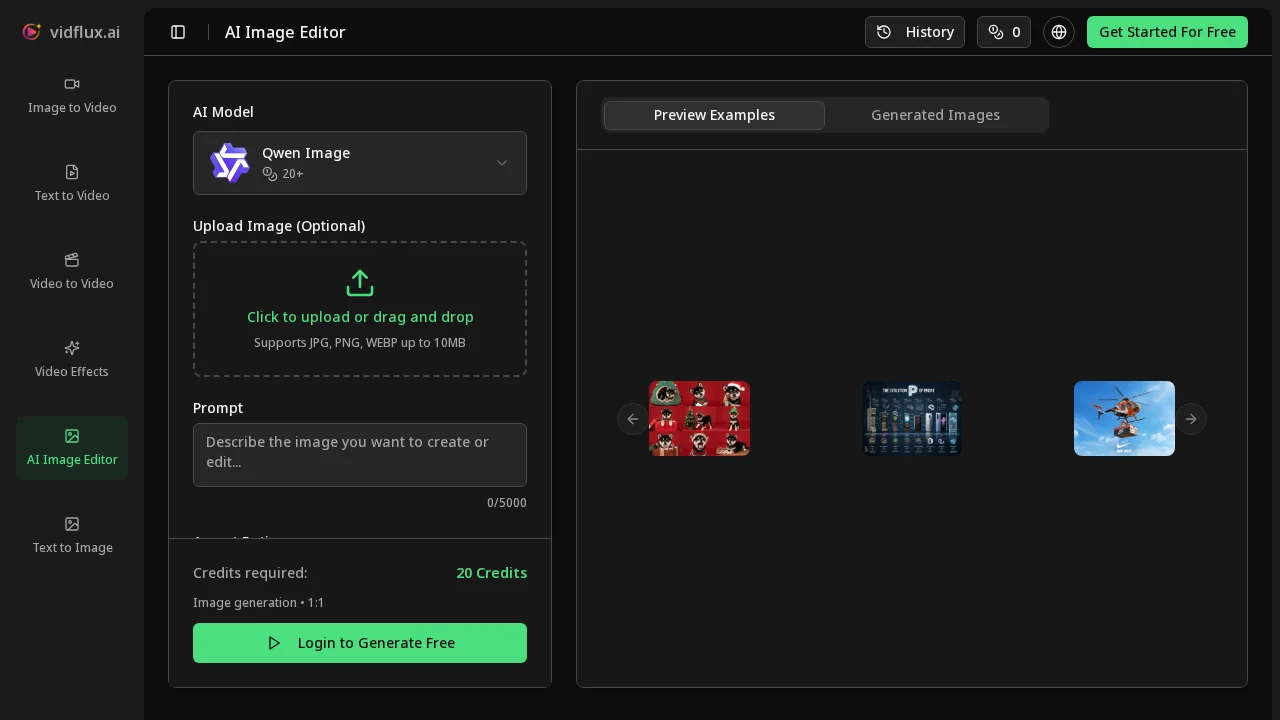Click the prompt description text field
1280x720 pixels.
coord(360,455)
